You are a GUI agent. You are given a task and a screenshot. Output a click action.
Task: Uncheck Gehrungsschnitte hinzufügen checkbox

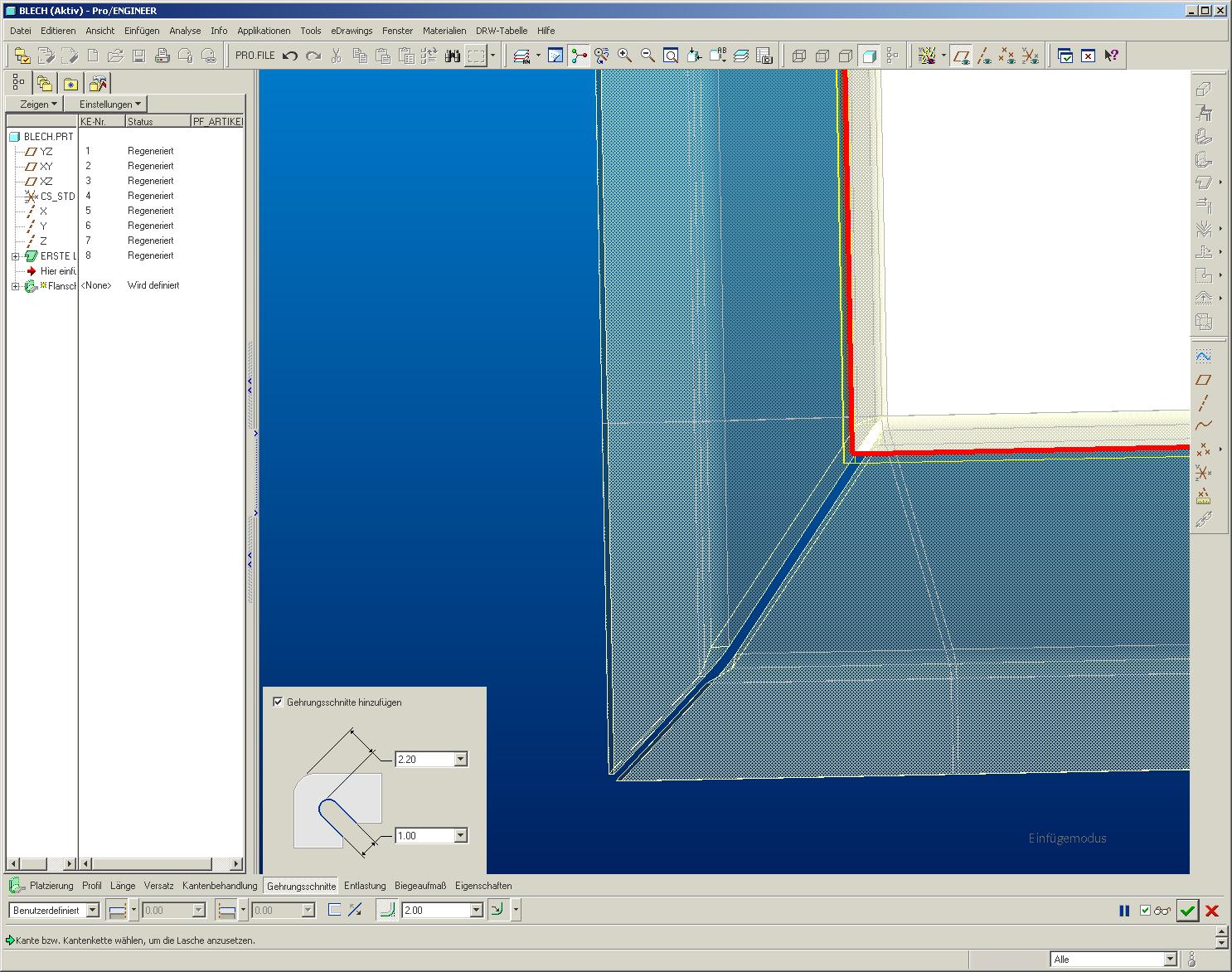pos(278,702)
